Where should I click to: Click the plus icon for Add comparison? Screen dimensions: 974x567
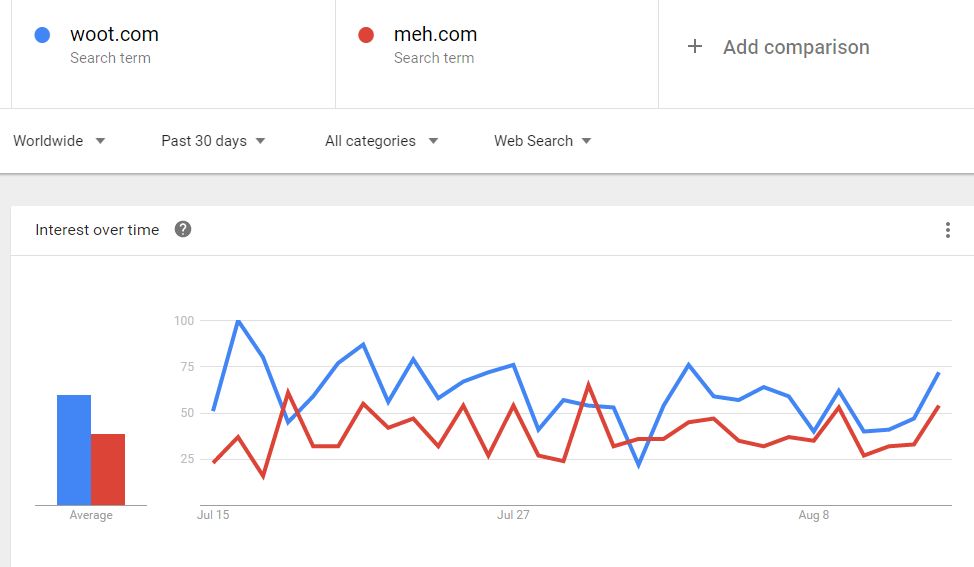(x=695, y=46)
